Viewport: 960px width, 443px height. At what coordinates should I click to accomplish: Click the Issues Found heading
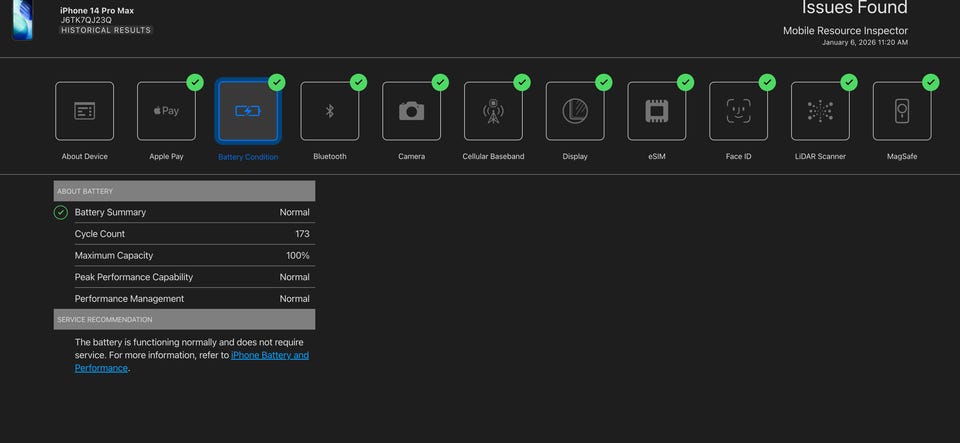[x=854, y=8]
